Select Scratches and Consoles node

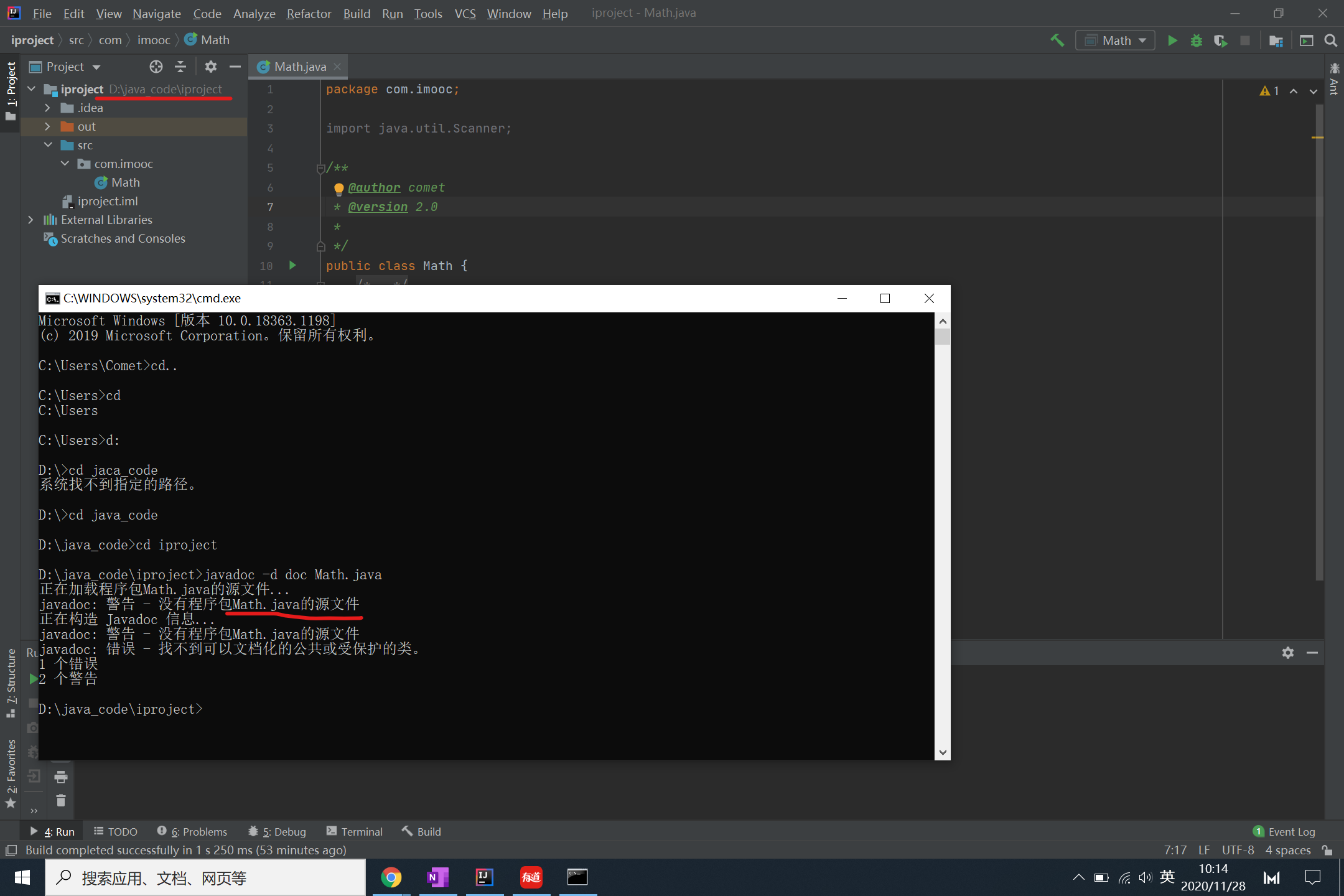[x=114, y=238]
